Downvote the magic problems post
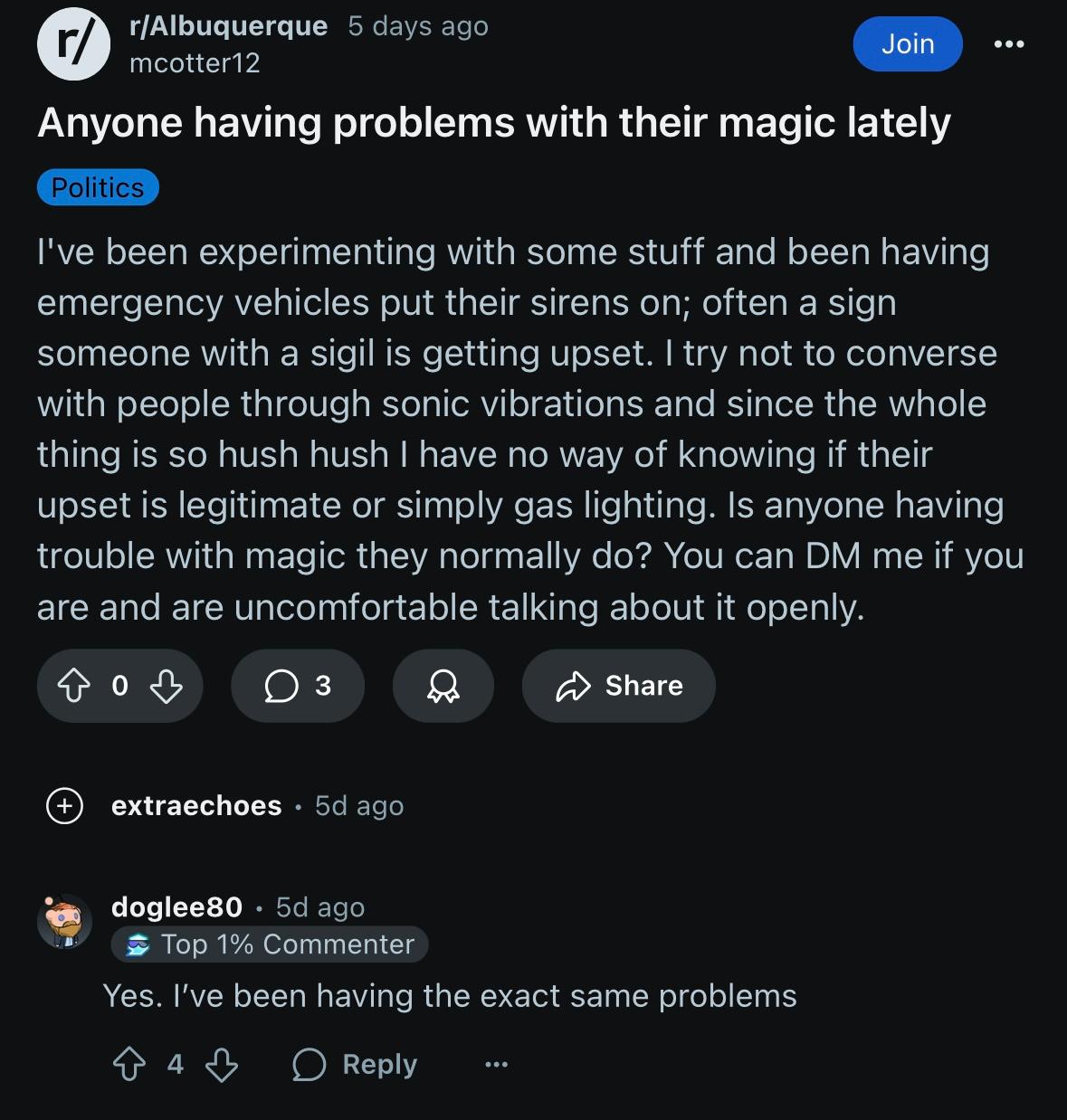Viewport: 1067px width, 1120px height. (x=167, y=686)
